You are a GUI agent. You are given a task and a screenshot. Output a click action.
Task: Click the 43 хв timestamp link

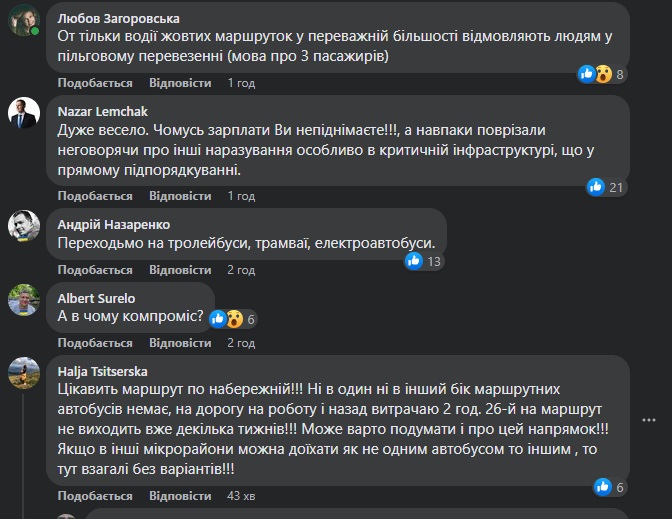coord(243,496)
